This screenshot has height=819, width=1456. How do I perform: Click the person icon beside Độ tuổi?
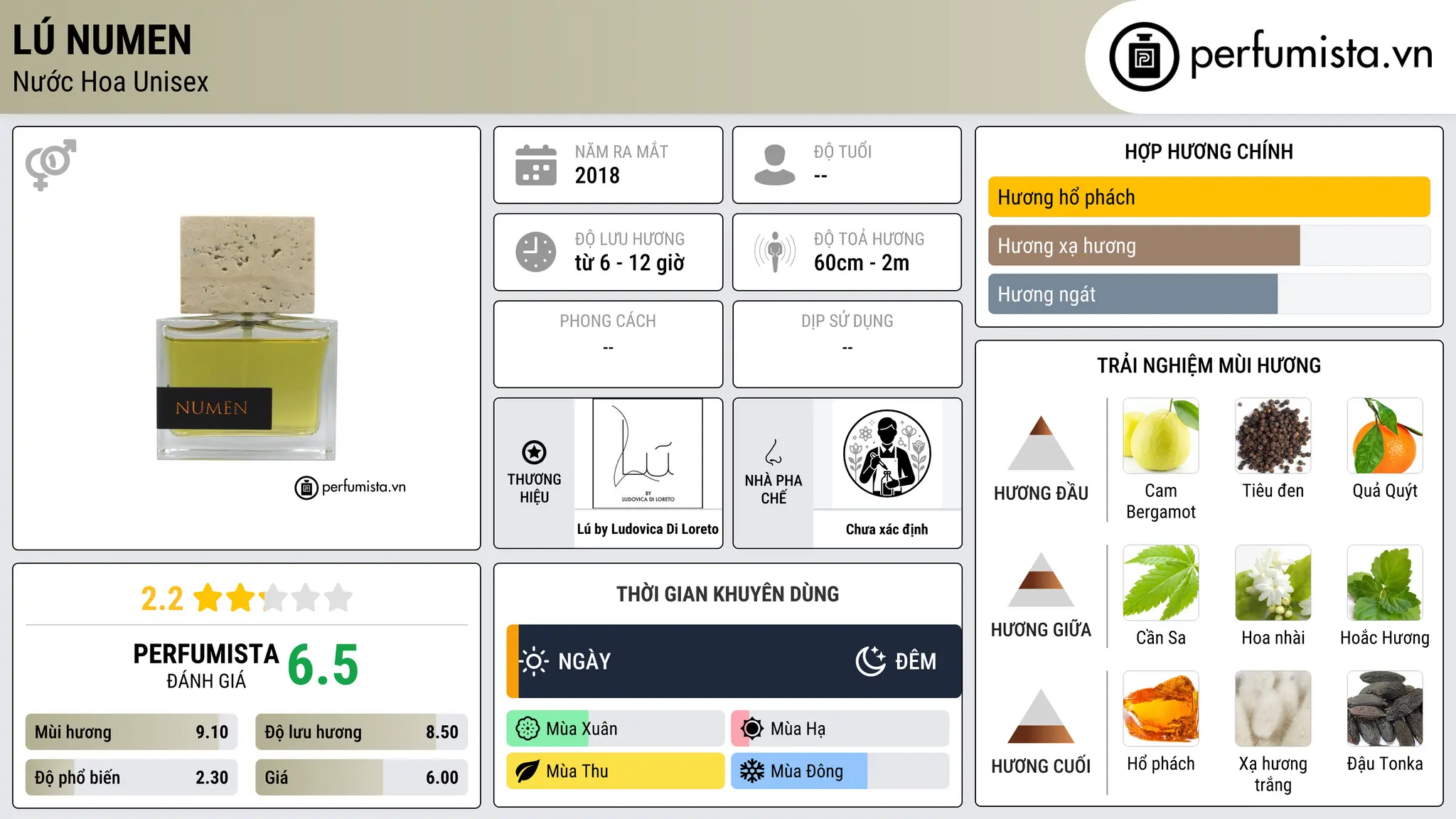774,165
